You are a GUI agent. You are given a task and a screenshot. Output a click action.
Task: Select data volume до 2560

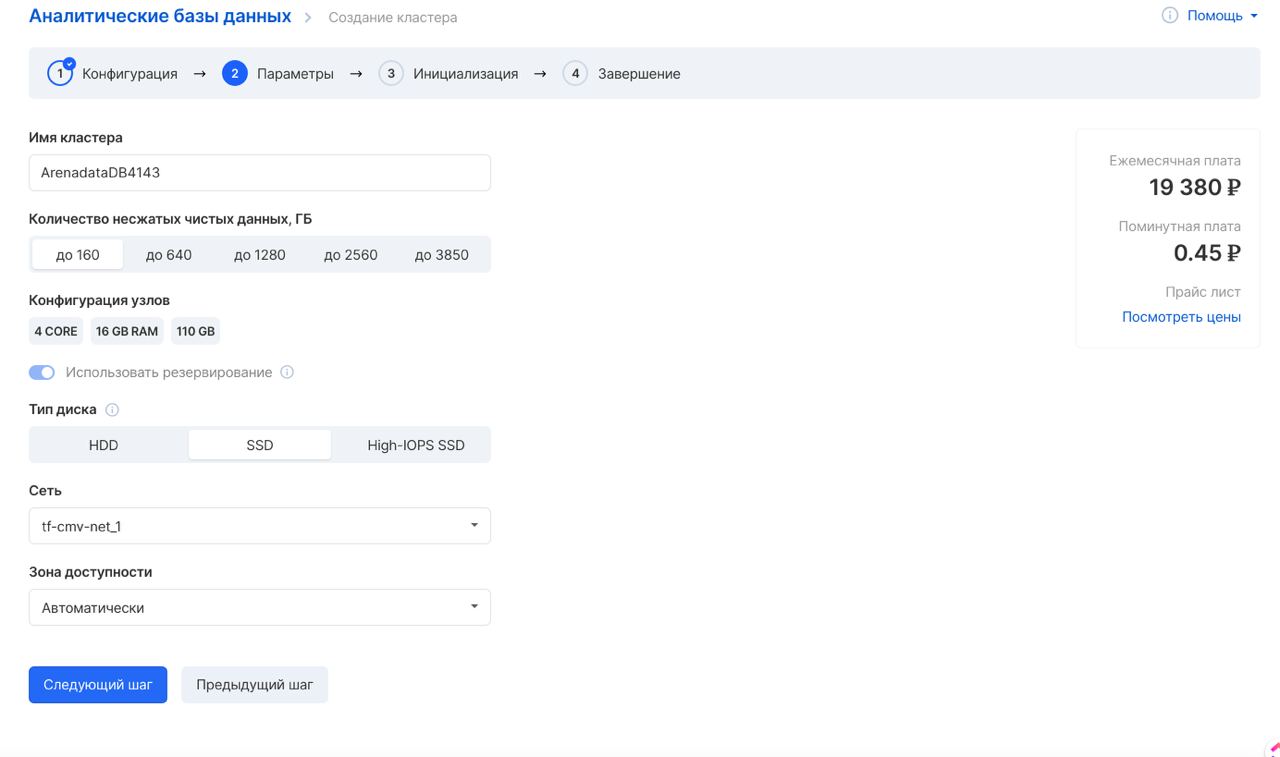coord(351,255)
